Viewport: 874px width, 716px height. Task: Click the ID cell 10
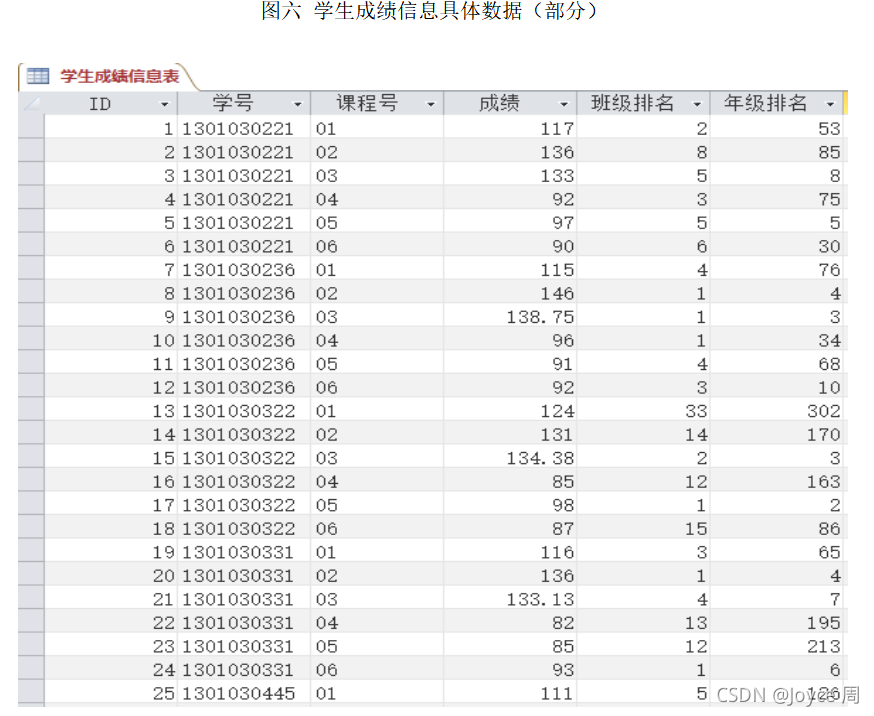(110, 339)
